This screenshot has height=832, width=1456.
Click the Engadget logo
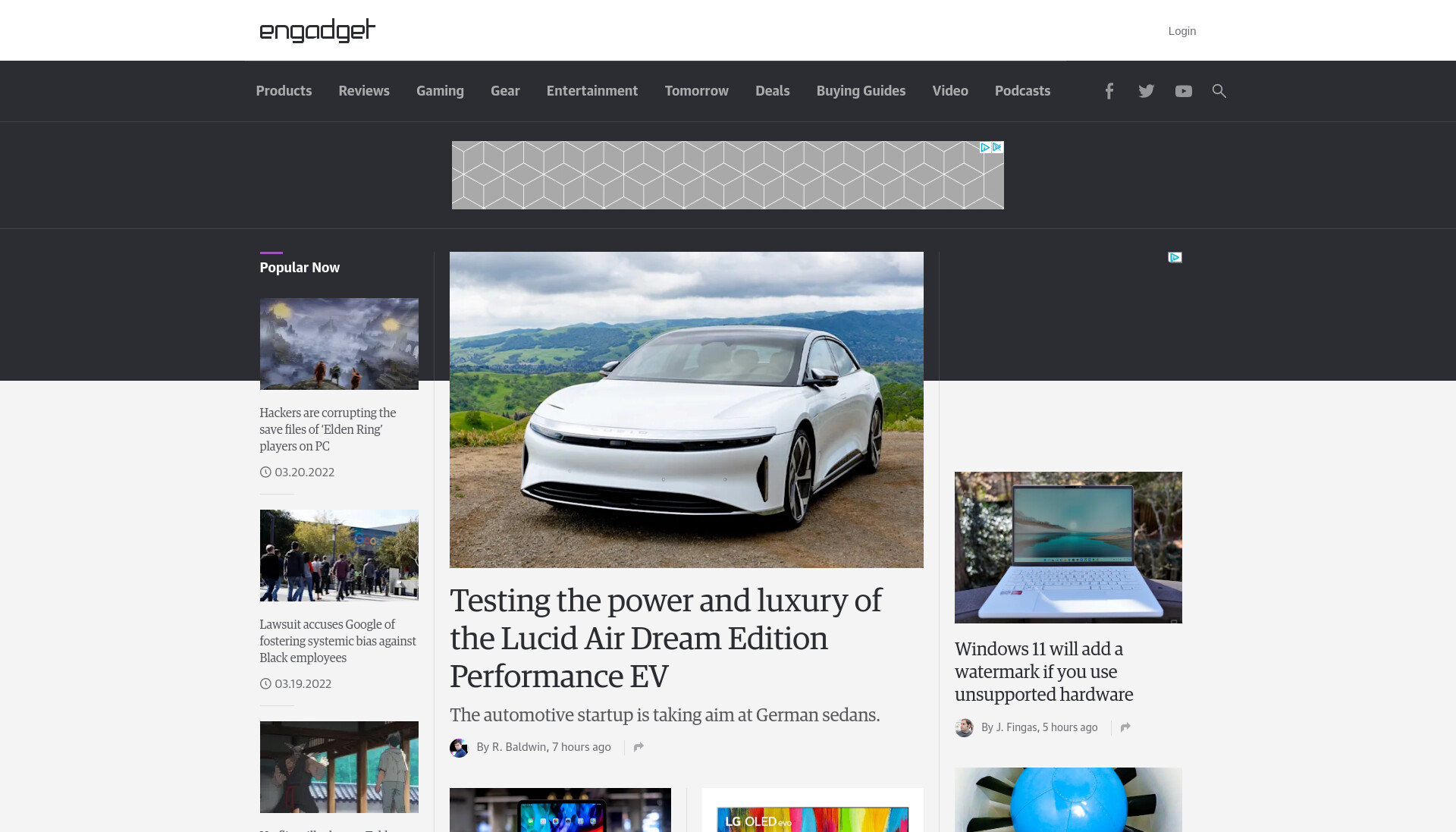[x=317, y=30]
